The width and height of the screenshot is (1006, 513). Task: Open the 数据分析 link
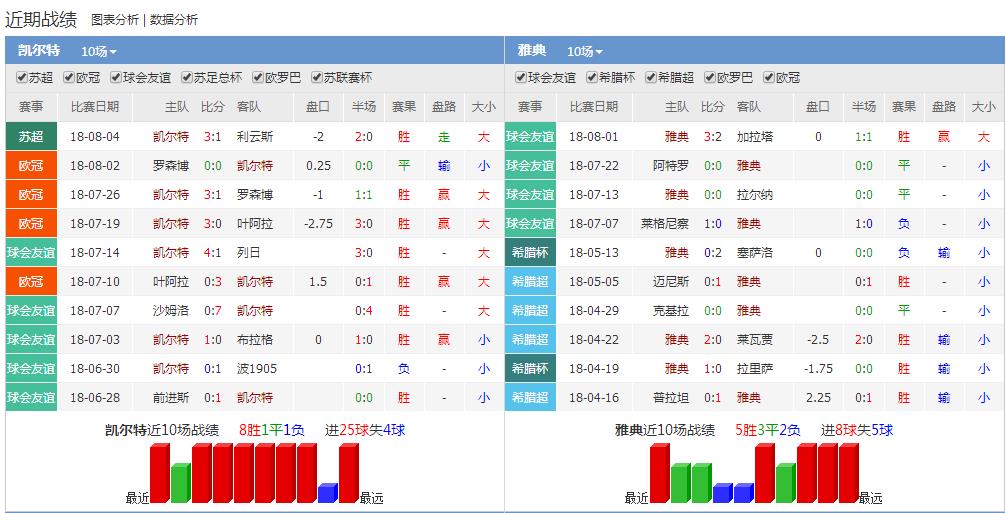(x=174, y=19)
